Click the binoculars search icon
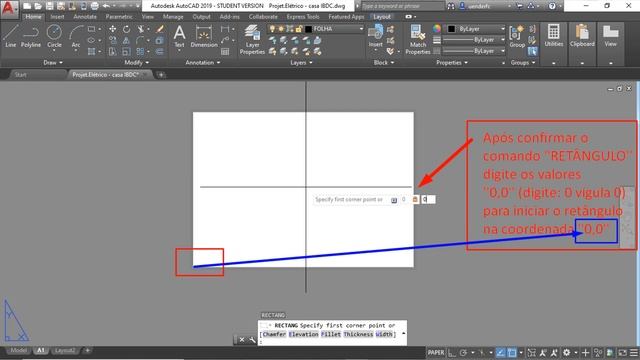 click(451, 6)
